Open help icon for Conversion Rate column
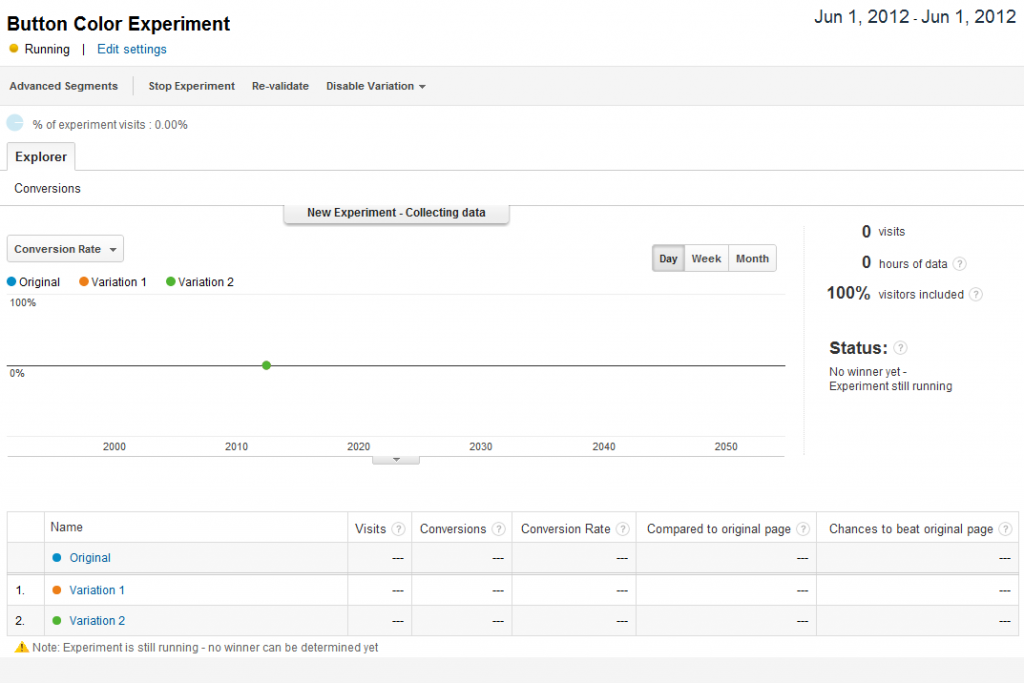 [x=623, y=529]
